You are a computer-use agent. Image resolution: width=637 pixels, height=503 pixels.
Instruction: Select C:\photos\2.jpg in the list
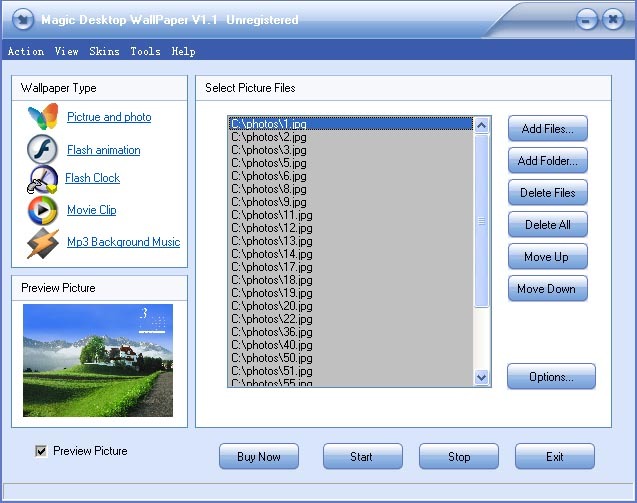tap(351, 137)
